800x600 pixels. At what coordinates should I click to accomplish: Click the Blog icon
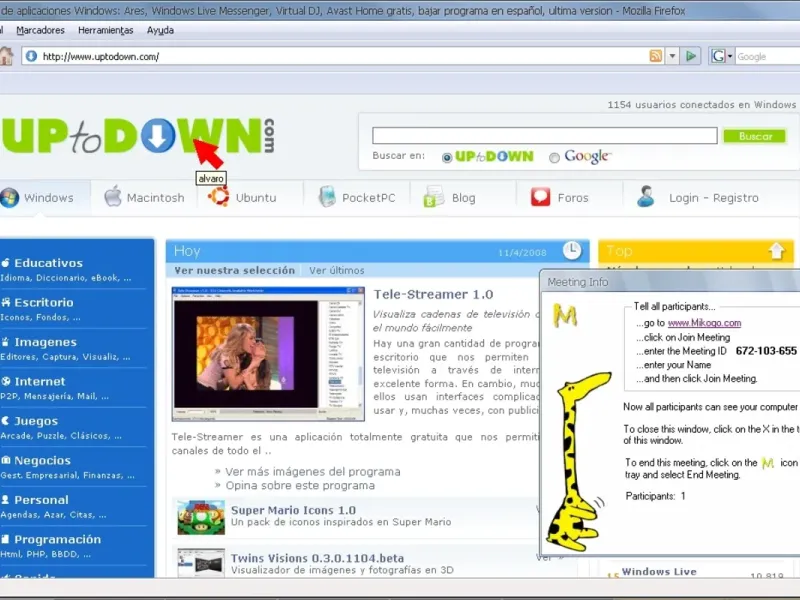pos(434,197)
